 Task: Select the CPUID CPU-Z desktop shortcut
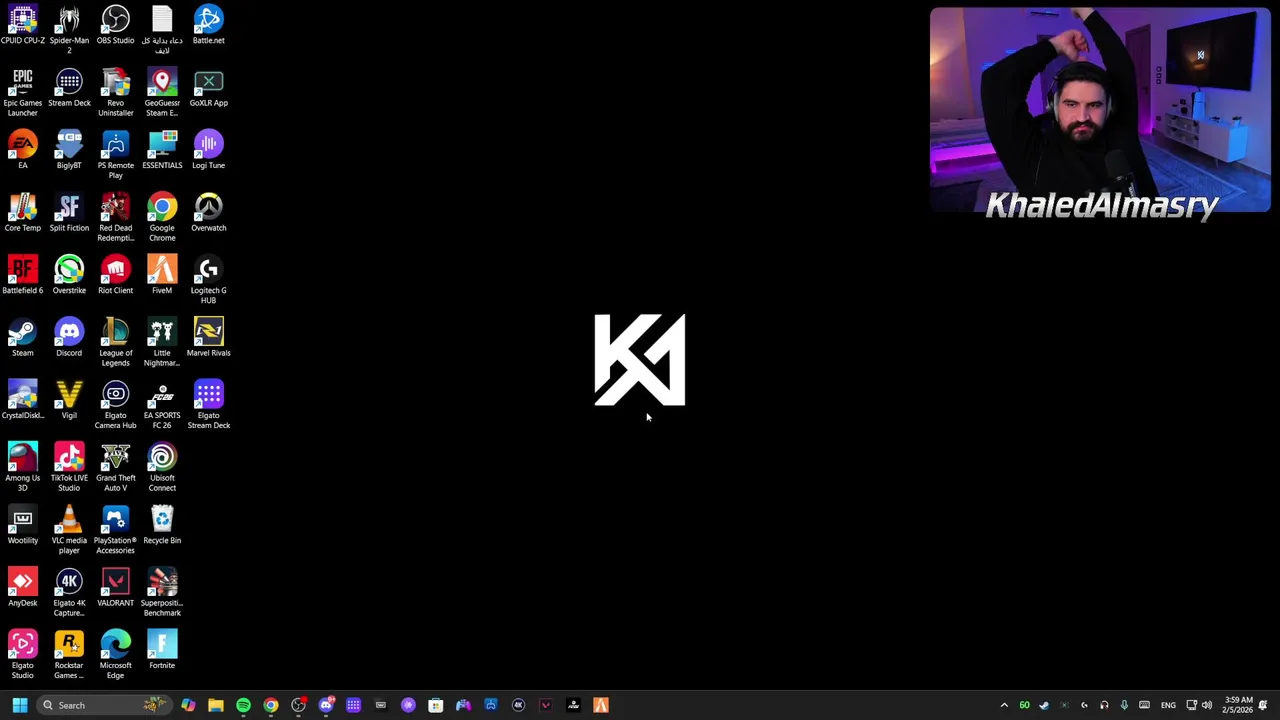coord(22,26)
